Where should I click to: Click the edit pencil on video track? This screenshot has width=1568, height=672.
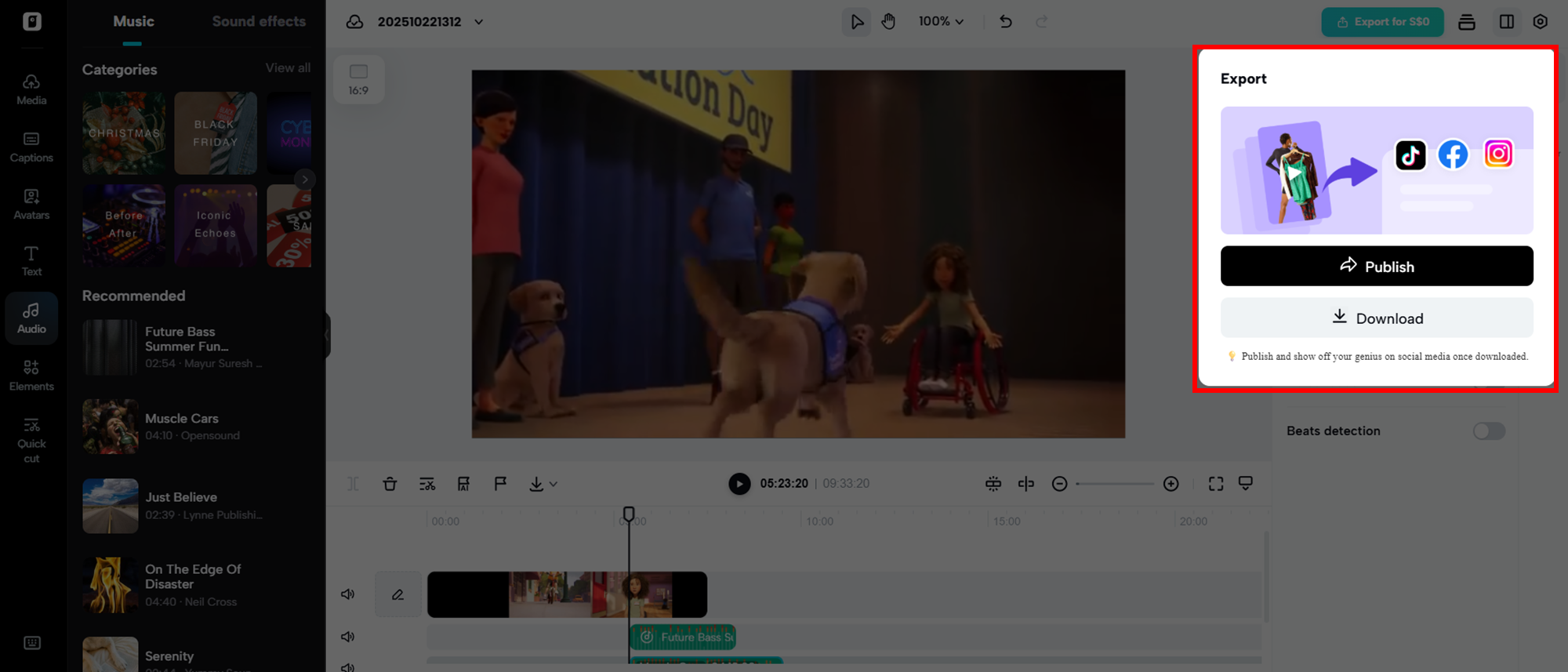click(398, 594)
